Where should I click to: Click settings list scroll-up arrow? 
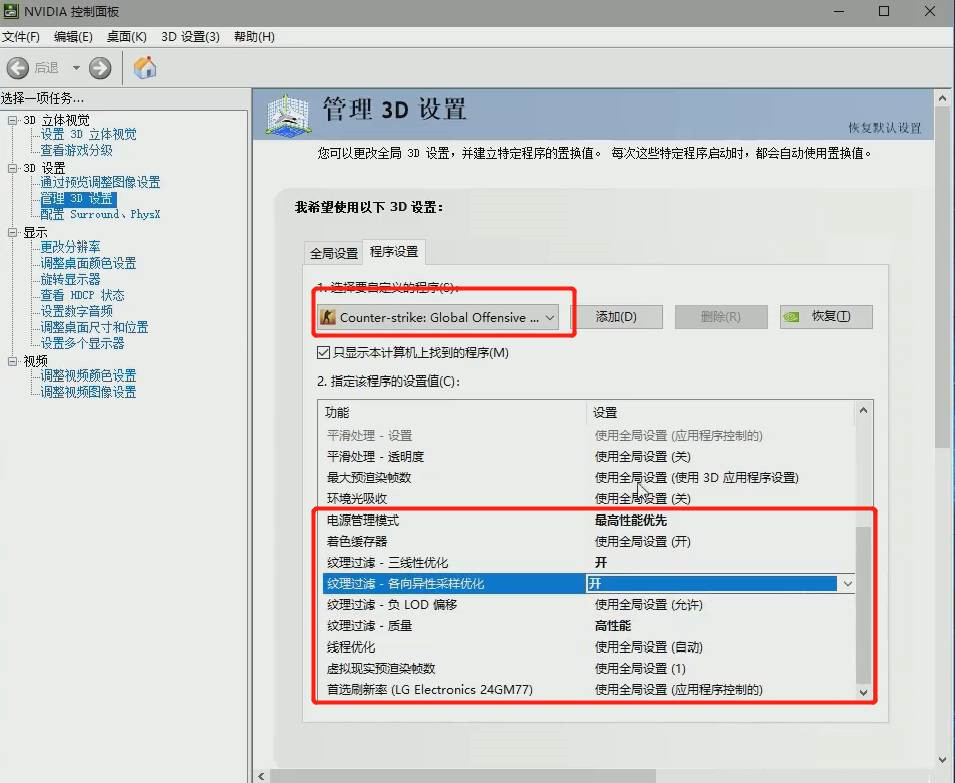pyautogui.click(x=864, y=410)
